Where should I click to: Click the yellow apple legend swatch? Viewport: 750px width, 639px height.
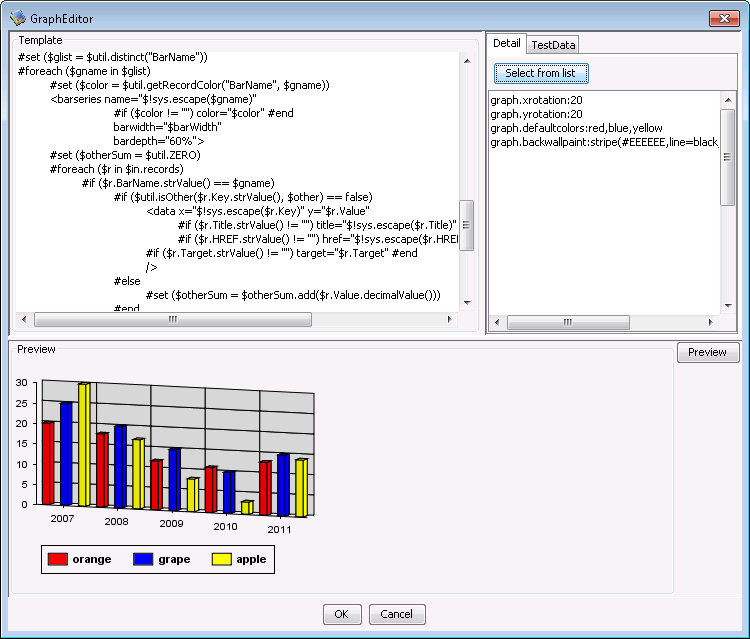coord(221,559)
